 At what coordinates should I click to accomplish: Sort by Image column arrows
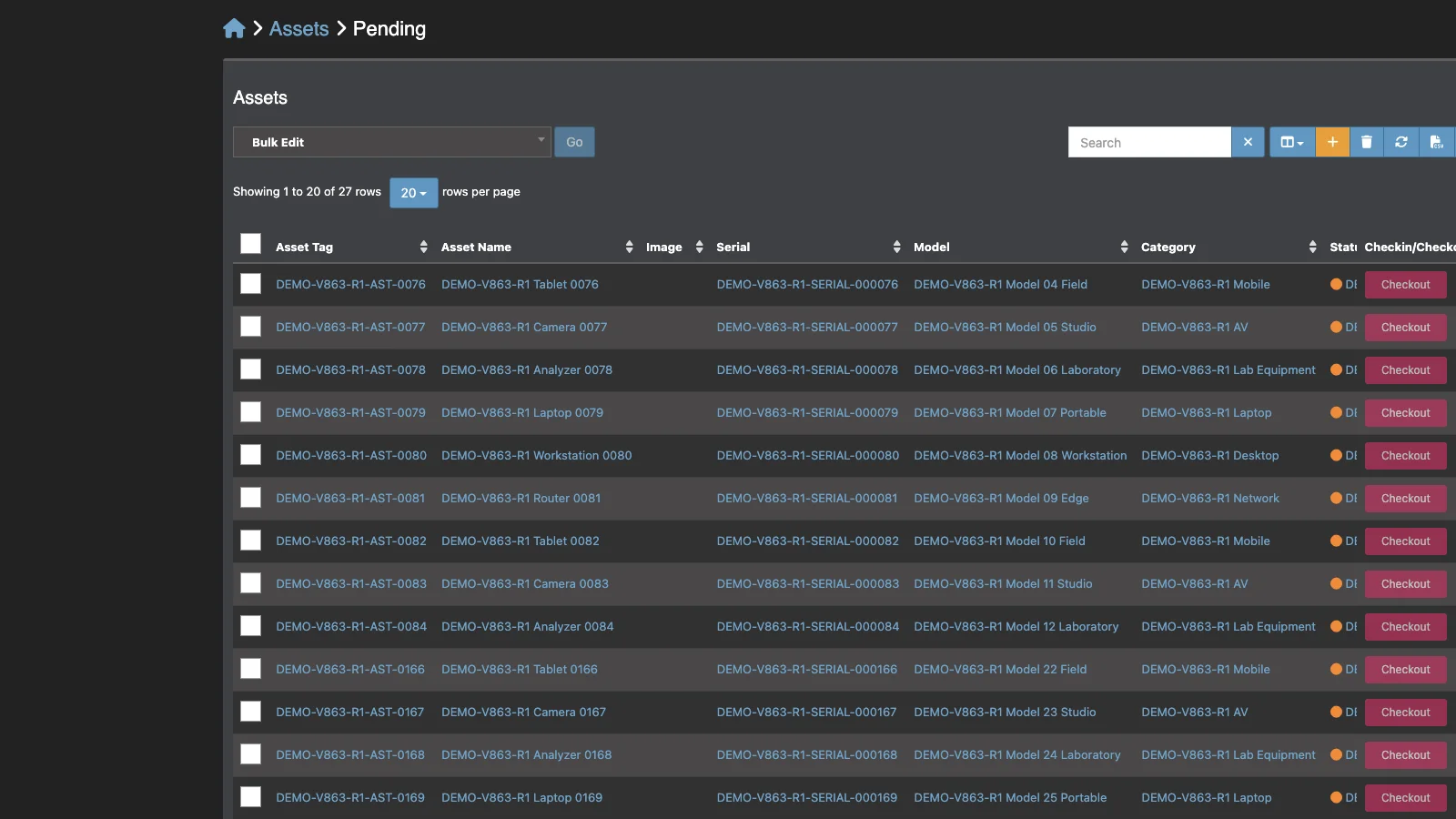click(x=699, y=247)
